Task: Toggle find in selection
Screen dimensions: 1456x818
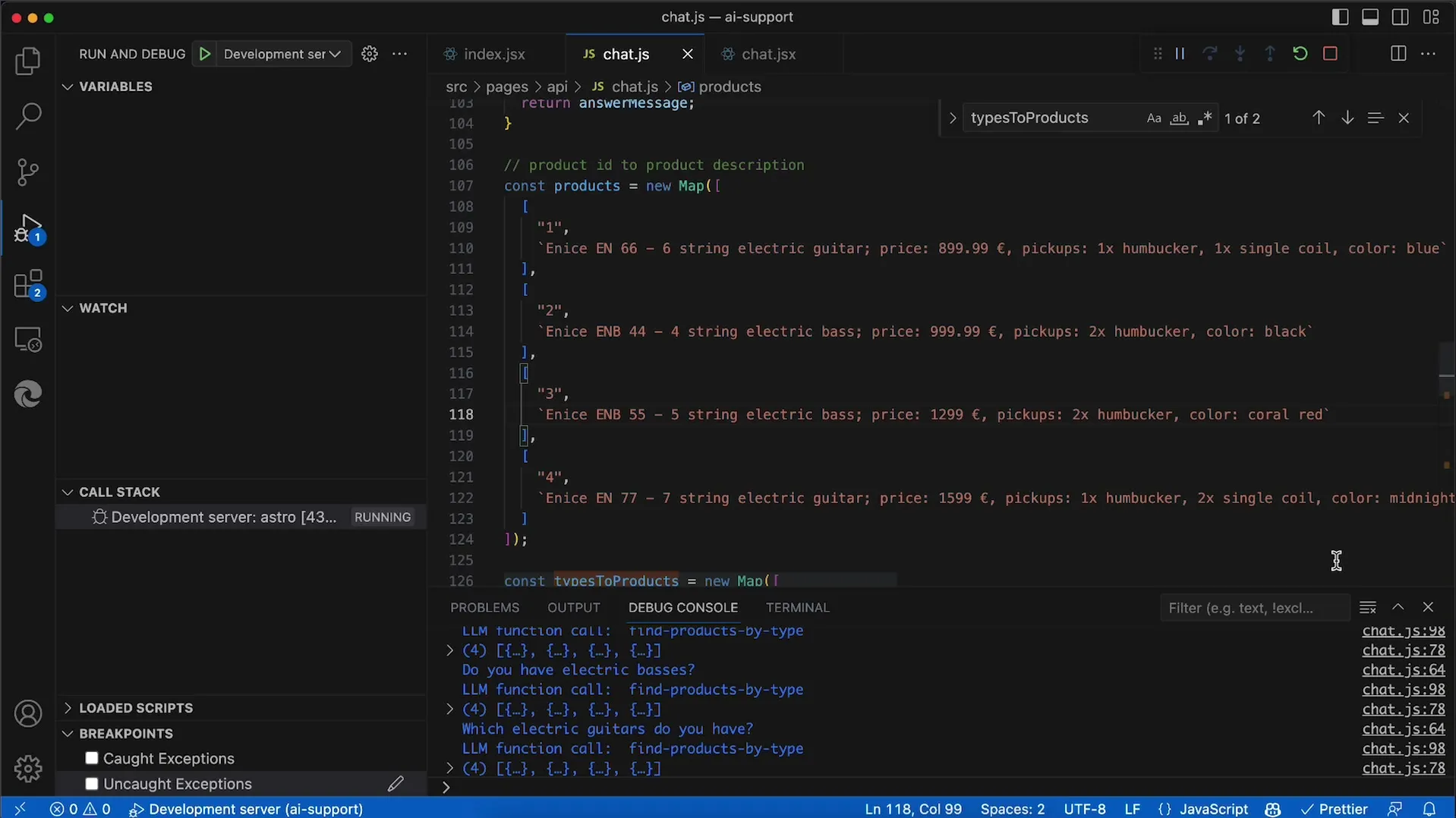Action: [1376, 118]
